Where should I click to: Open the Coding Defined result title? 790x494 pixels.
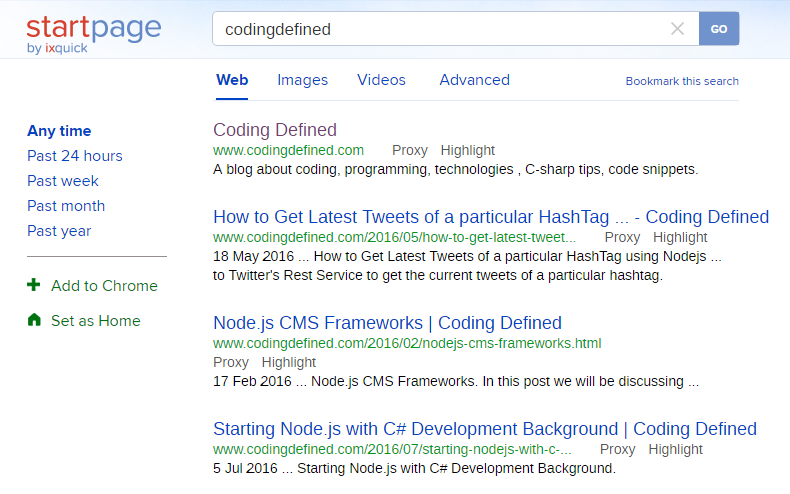(275, 130)
